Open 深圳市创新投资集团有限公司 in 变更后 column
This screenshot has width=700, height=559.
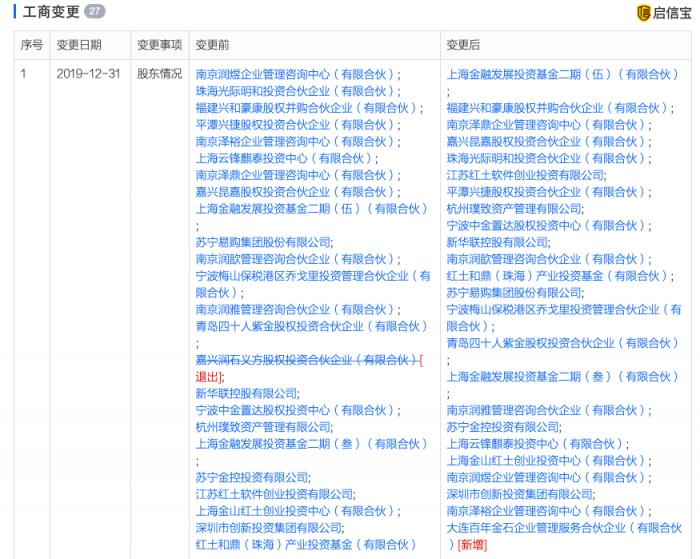pos(519,494)
